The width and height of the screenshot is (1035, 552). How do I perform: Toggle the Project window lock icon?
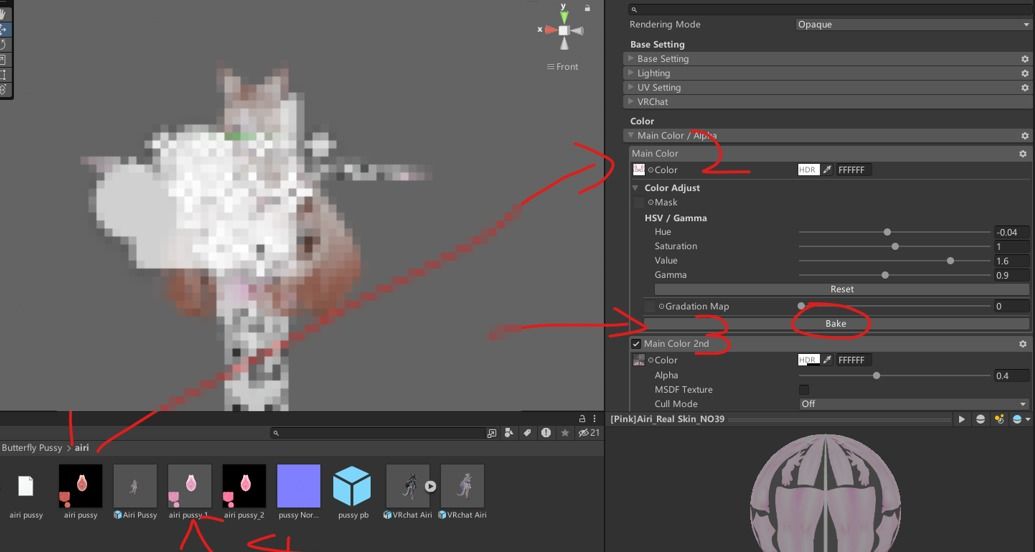[582, 419]
